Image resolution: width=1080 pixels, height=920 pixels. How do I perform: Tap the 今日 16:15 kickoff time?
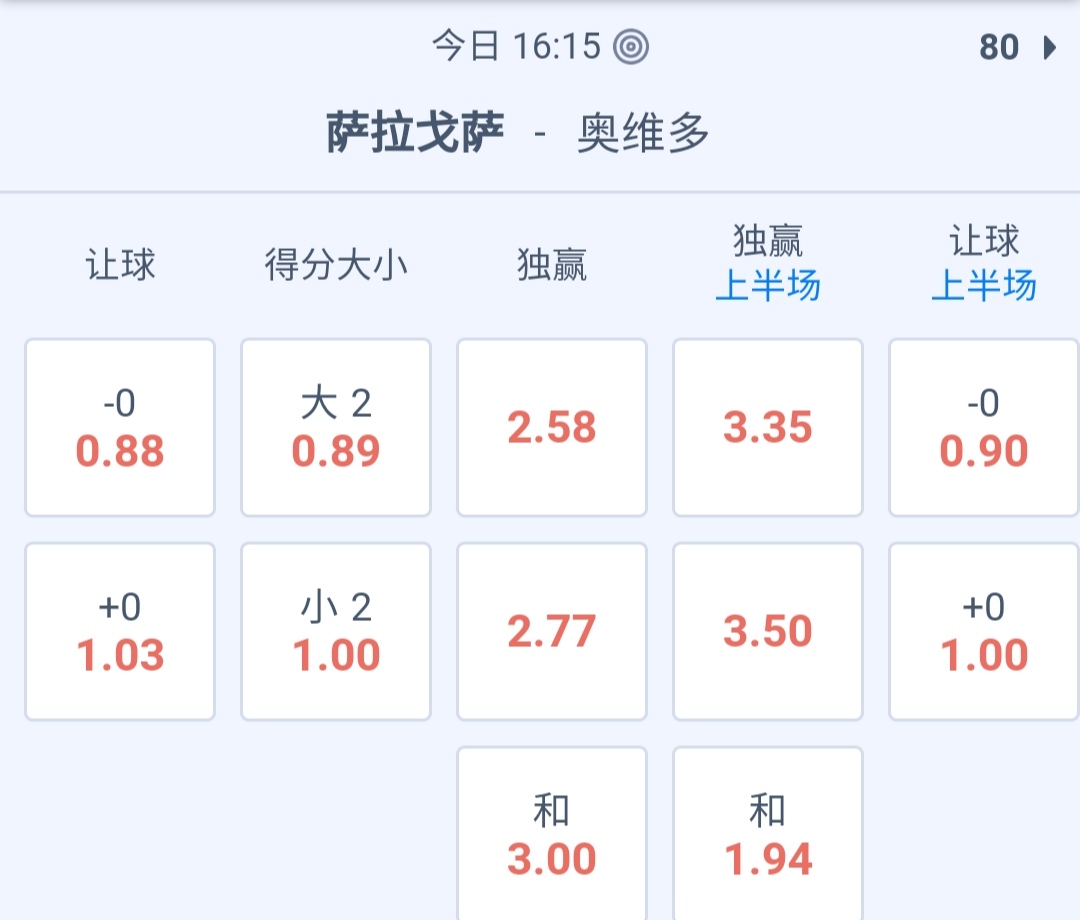(516, 46)
